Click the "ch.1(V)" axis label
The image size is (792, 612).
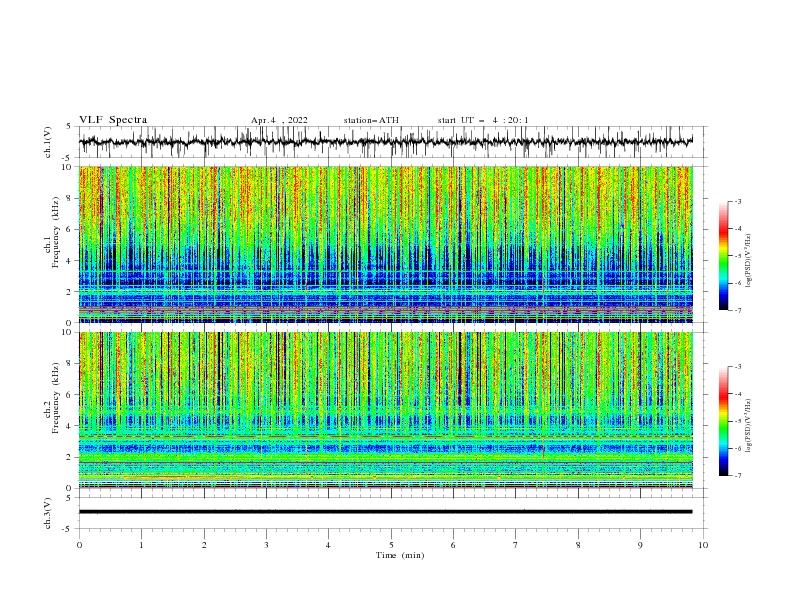point(48,142)
